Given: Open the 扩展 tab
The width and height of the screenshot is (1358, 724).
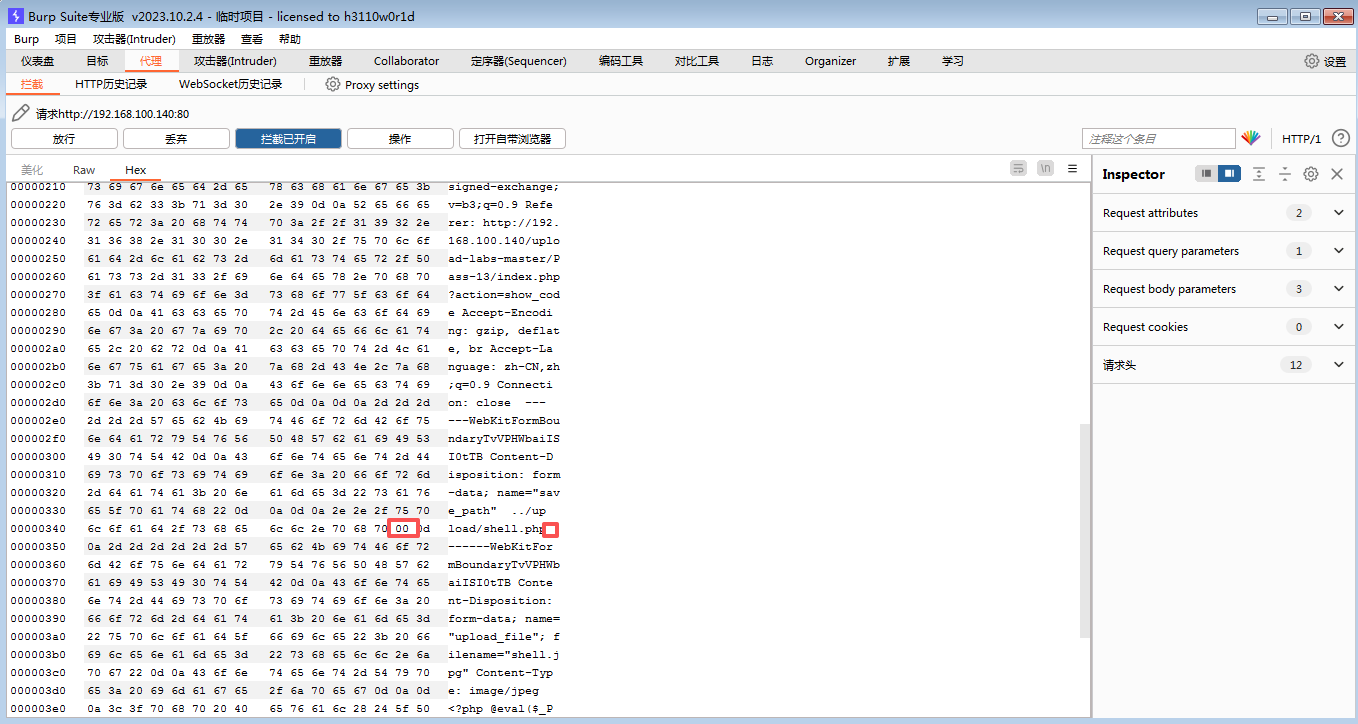Looking at the screenshot, I should [x=899, y=61].
